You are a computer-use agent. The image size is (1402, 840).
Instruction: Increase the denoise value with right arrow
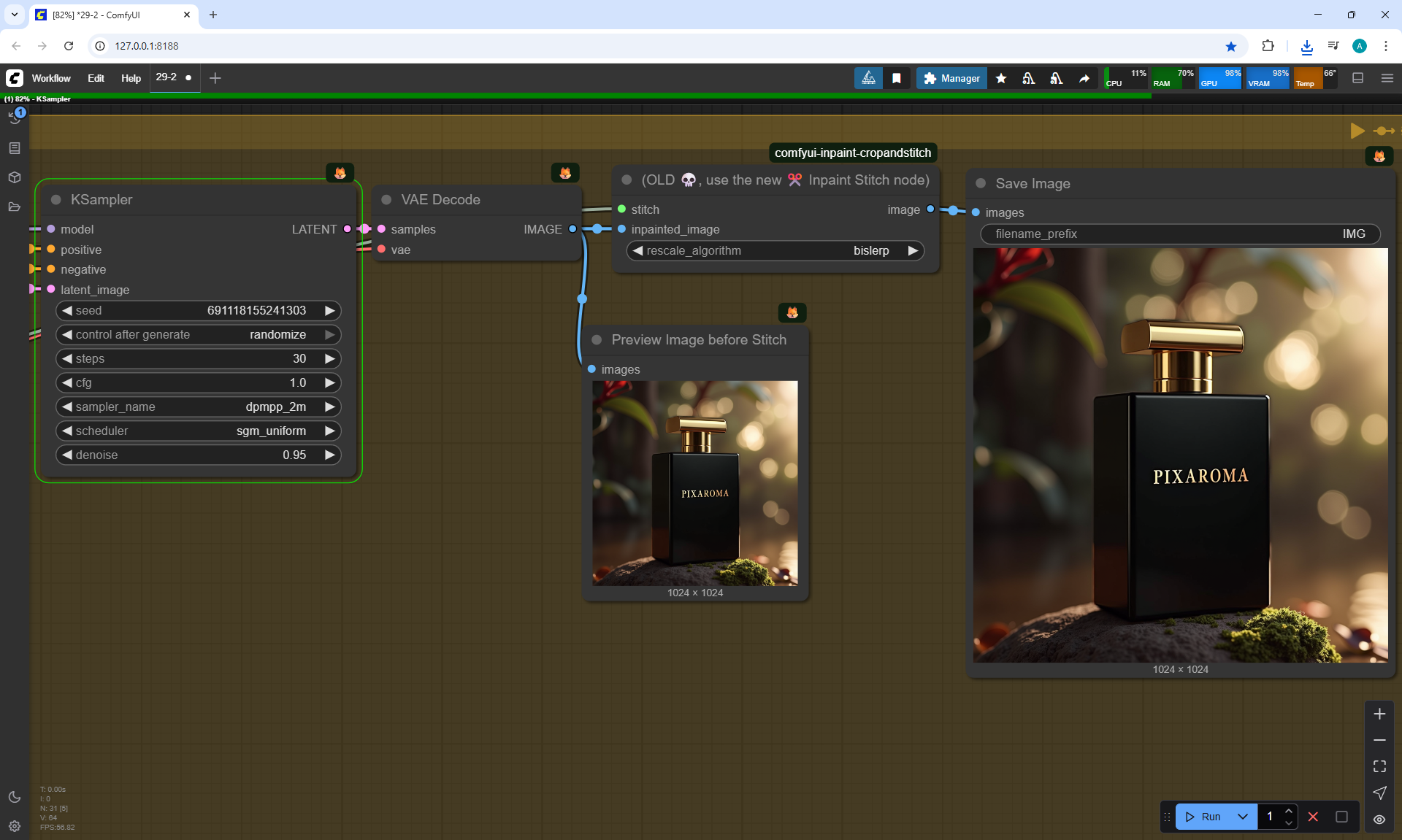pos(330,455)
